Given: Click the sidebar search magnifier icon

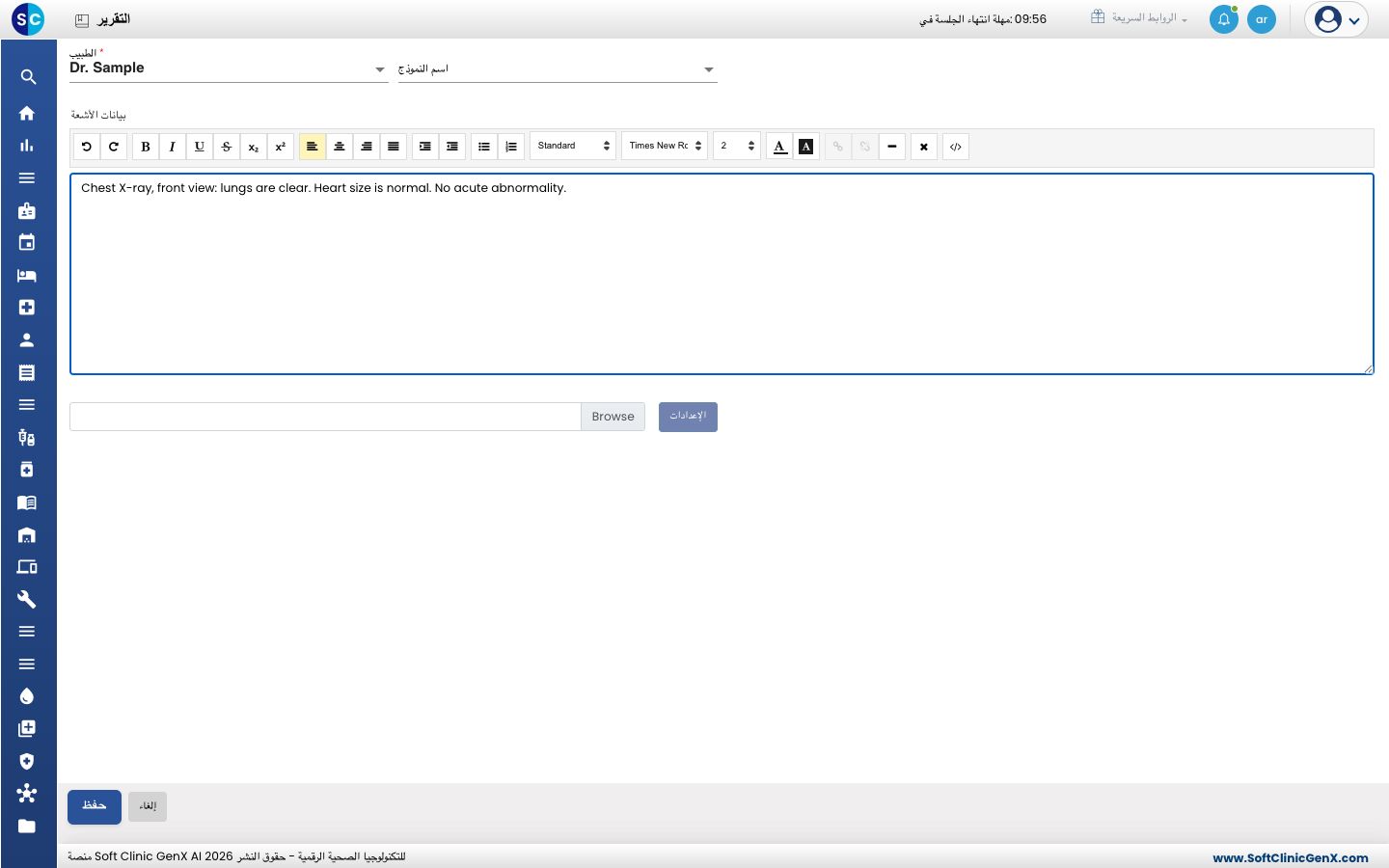Looking at the screenshot, I should (x=27, y=77).
